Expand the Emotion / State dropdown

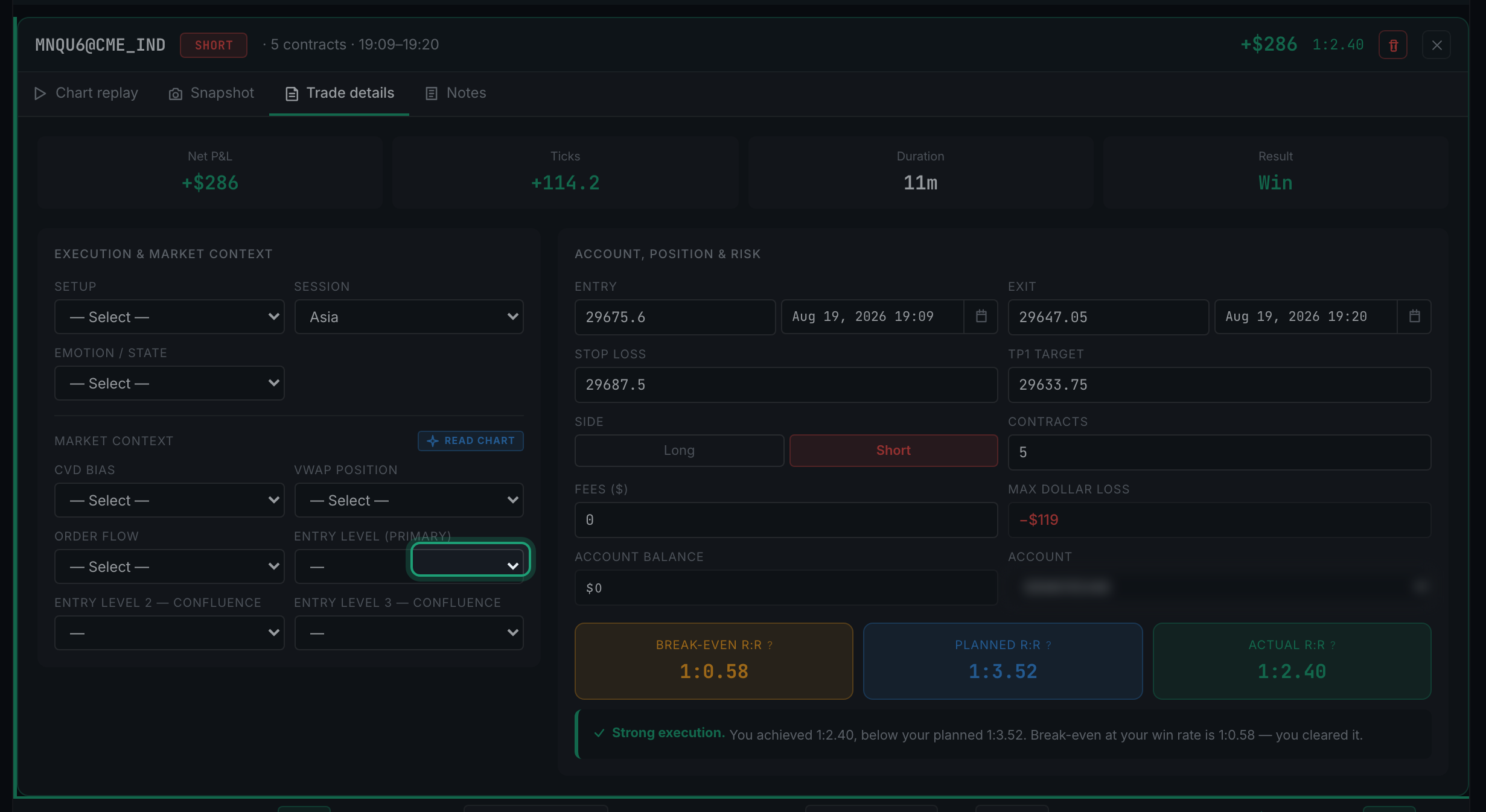click(x=170, y=383)
